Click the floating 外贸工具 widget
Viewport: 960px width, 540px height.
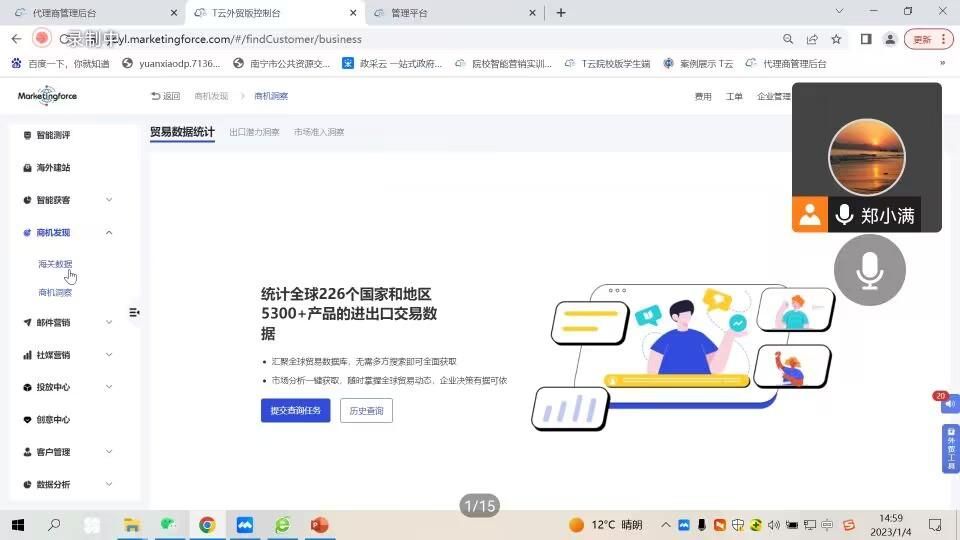950,448
